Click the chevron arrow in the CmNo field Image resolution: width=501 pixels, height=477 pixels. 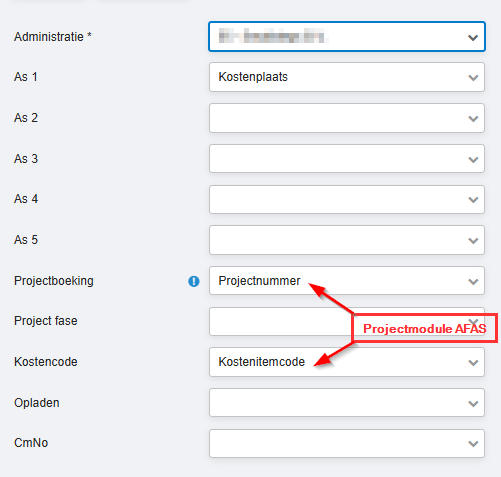pos(473,444)
